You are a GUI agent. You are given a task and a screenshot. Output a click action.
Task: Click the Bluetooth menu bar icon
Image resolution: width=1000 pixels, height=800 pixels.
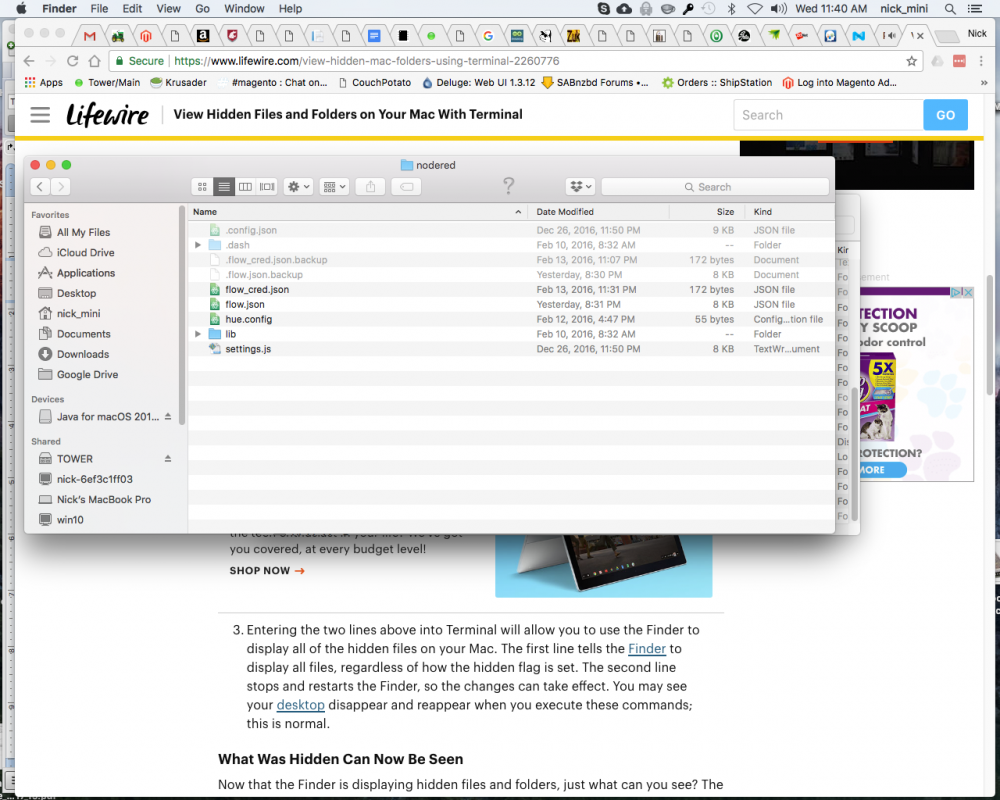732,9
